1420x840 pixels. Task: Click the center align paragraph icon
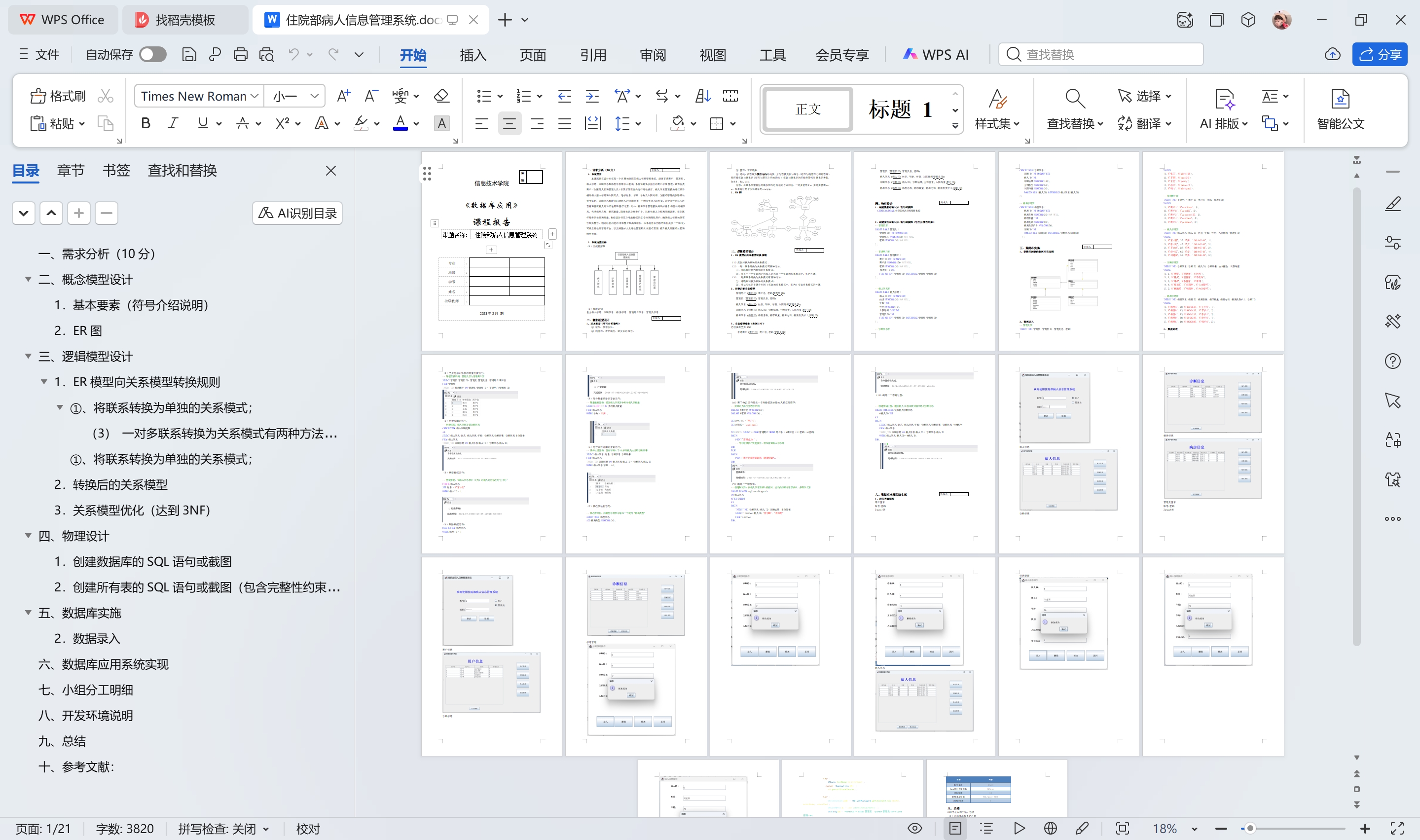pyautogui.click(x=509, y=123)
